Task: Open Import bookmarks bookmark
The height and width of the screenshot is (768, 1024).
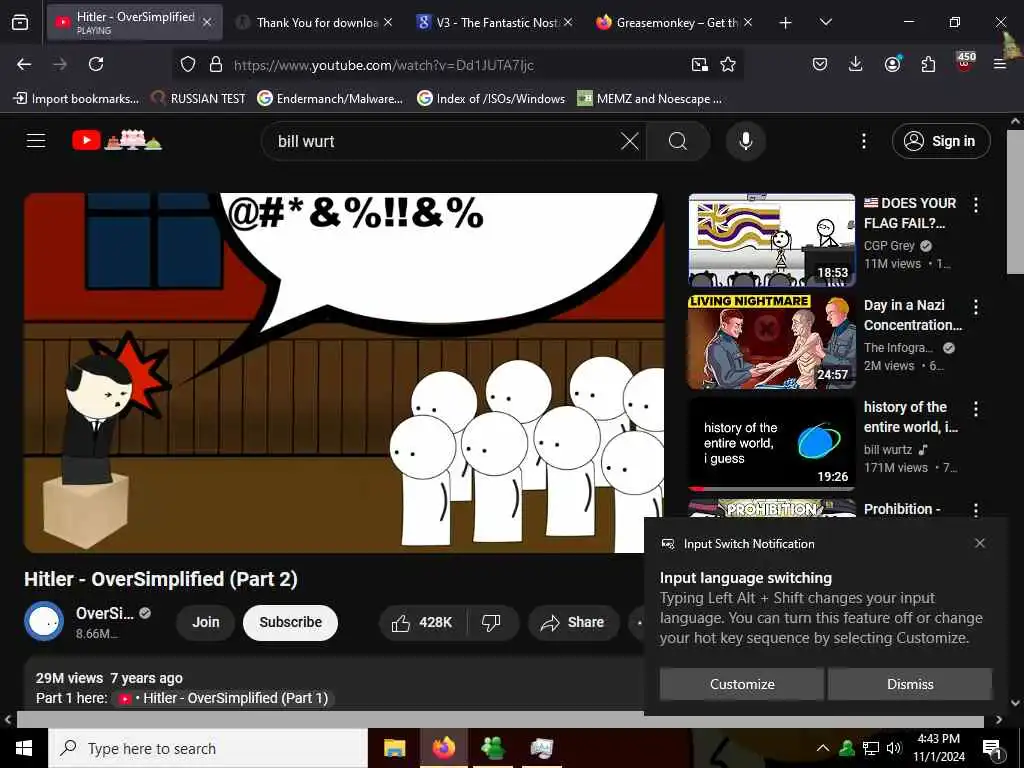Action: (x=76, y=99)
